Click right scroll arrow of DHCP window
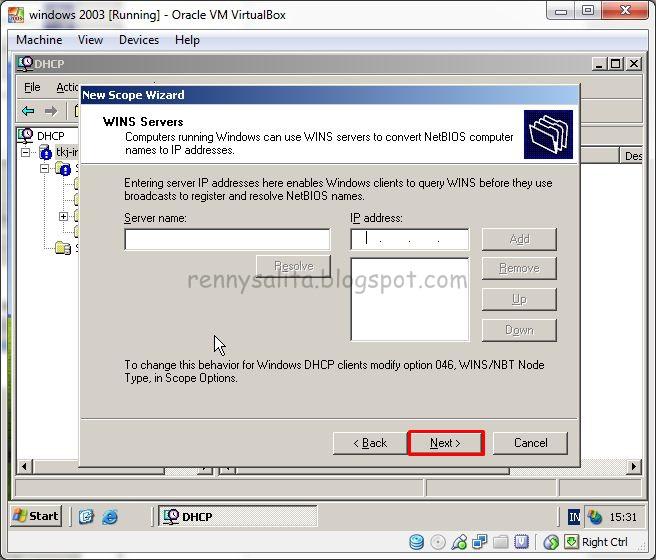Screen dimensions: 656x560 (x=634, y=466)
